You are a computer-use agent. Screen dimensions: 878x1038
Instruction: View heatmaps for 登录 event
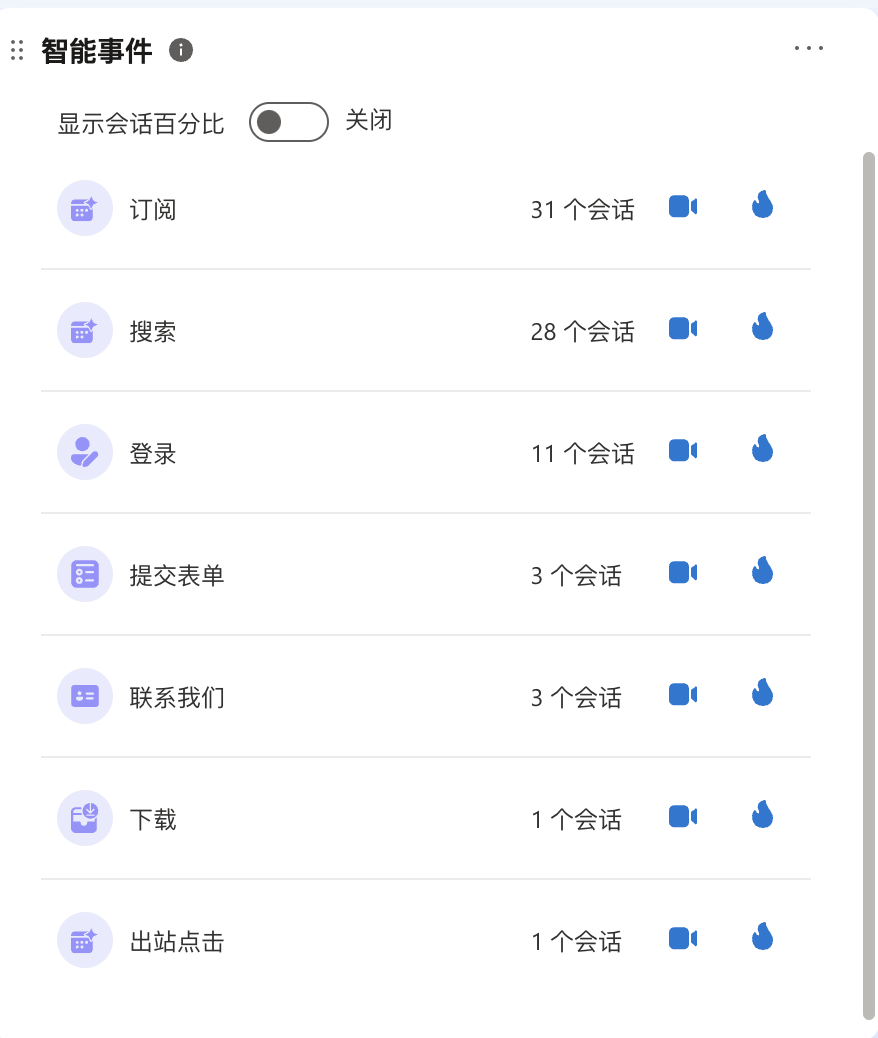point(763,448)
